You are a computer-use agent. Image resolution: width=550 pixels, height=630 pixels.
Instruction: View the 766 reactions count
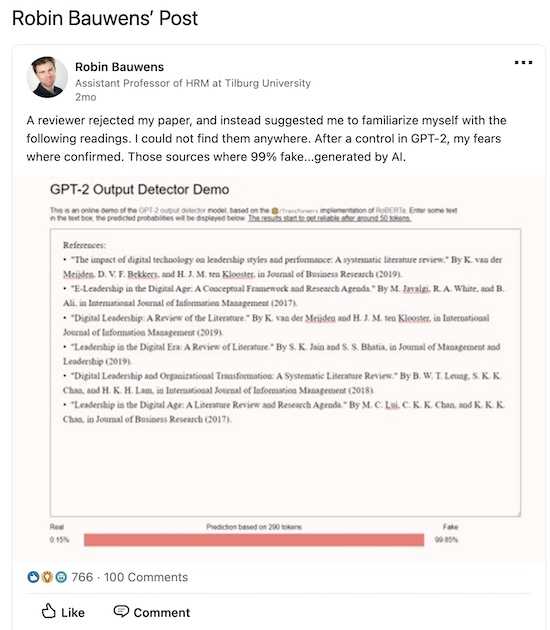pos(82,577)
